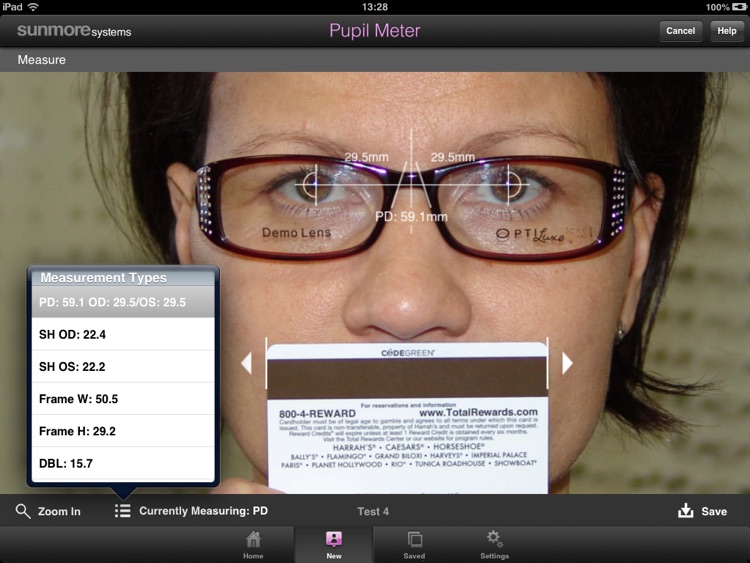The image size is (750, 563).
Task: Tap the Currently Measuring: PD label
Action: tap(203, 511)
